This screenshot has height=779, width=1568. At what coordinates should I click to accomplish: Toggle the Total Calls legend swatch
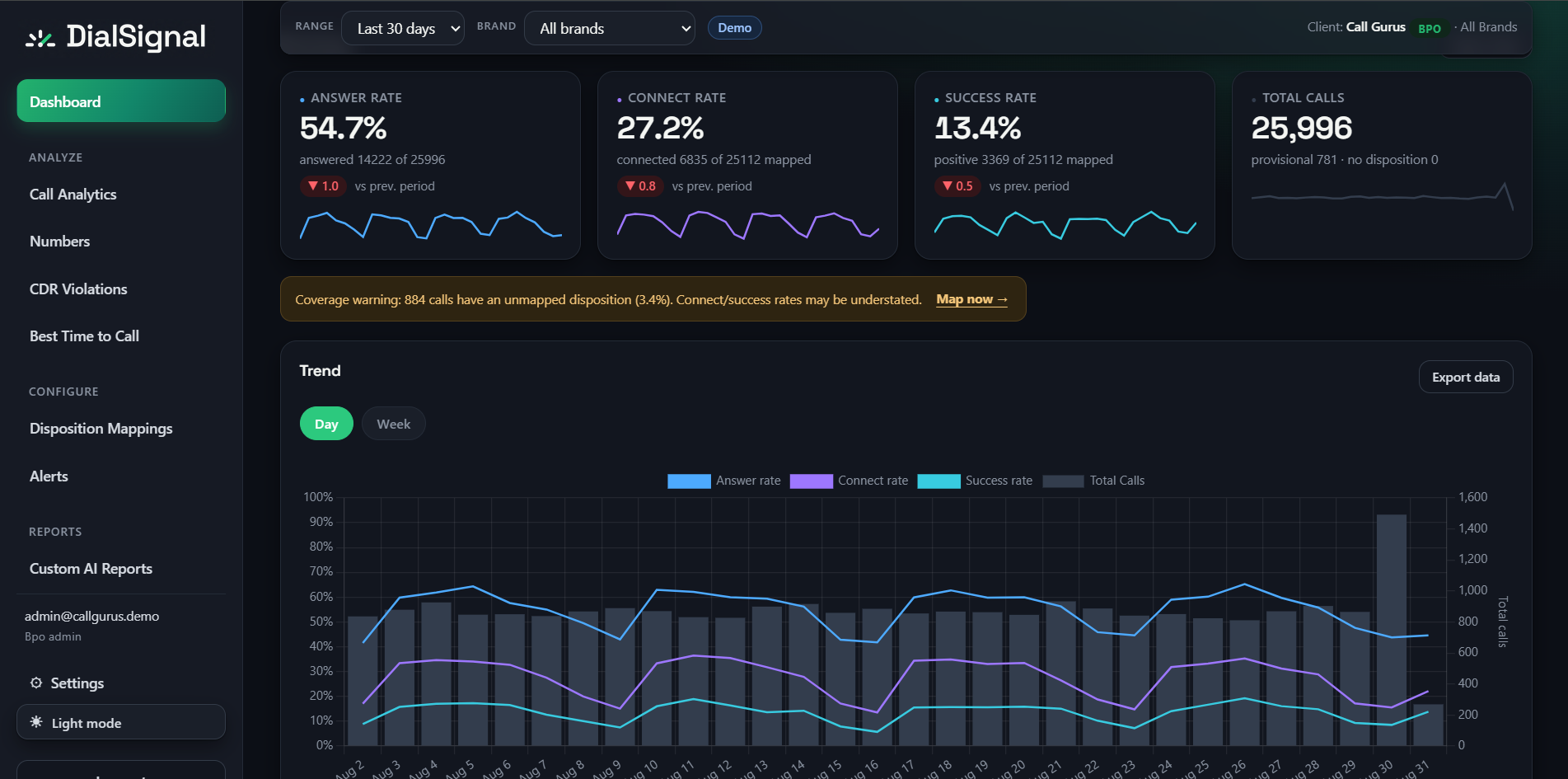[1063, 481]
